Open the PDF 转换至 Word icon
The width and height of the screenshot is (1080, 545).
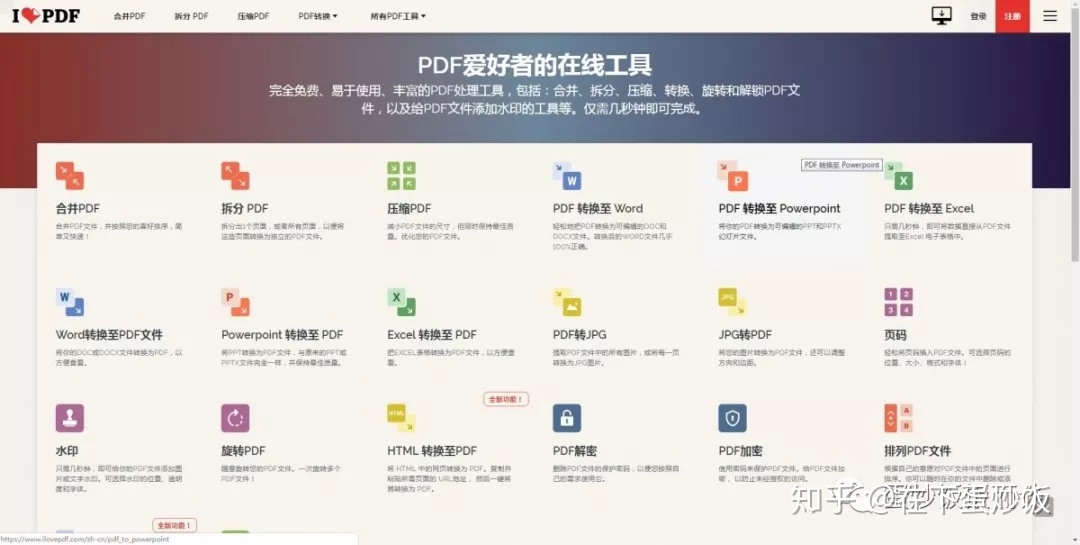tap(567, 176)
